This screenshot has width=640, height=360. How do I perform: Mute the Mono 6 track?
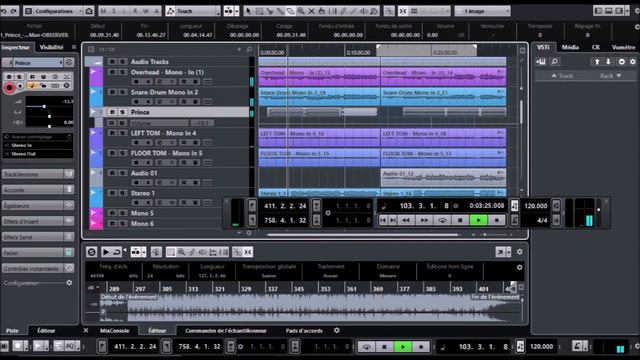[112, 223]
